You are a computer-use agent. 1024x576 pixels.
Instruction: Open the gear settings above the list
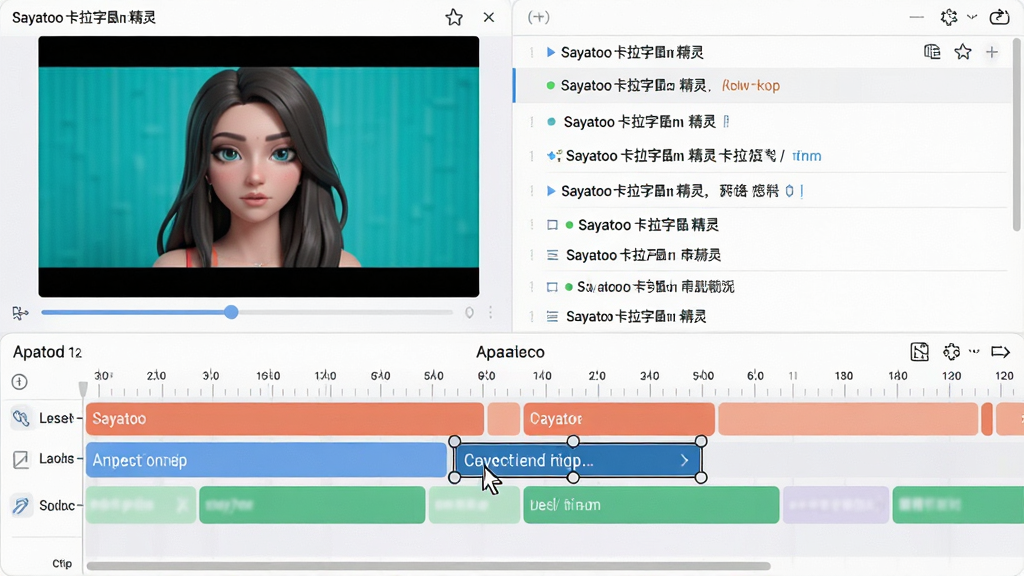pyautogui.click(x=949, y=17)
